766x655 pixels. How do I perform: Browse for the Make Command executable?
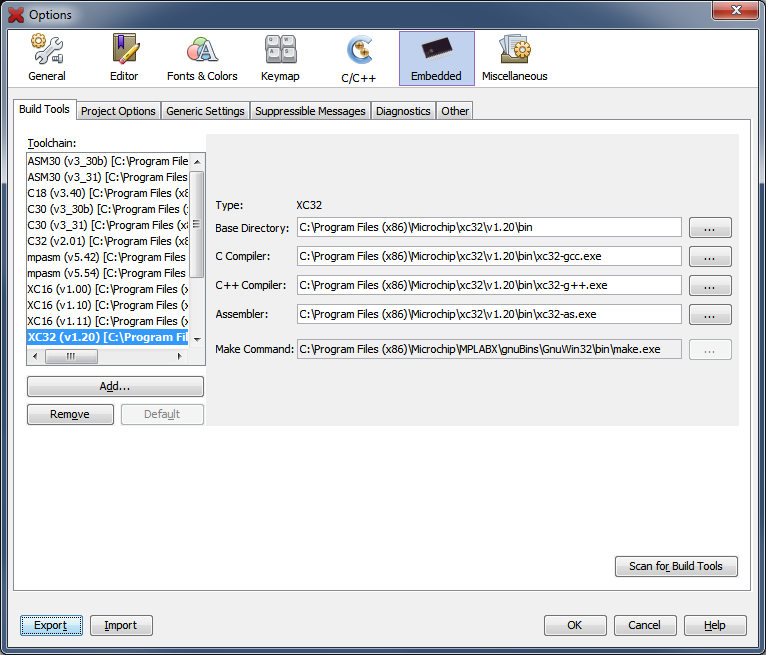pos(710,350)
